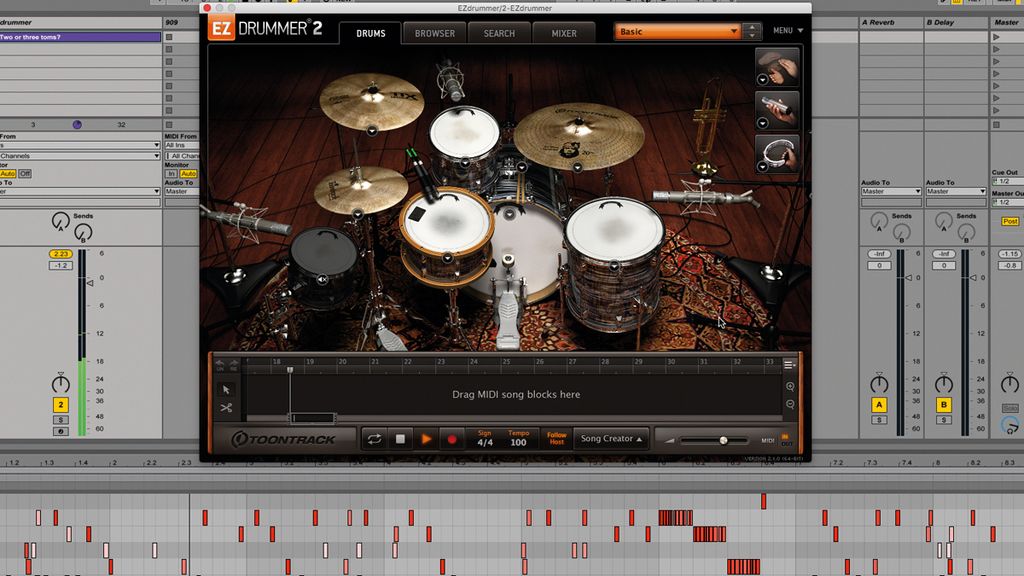Switch to the MIXER tab
The image size is (1024, 576).
(563, 33)
